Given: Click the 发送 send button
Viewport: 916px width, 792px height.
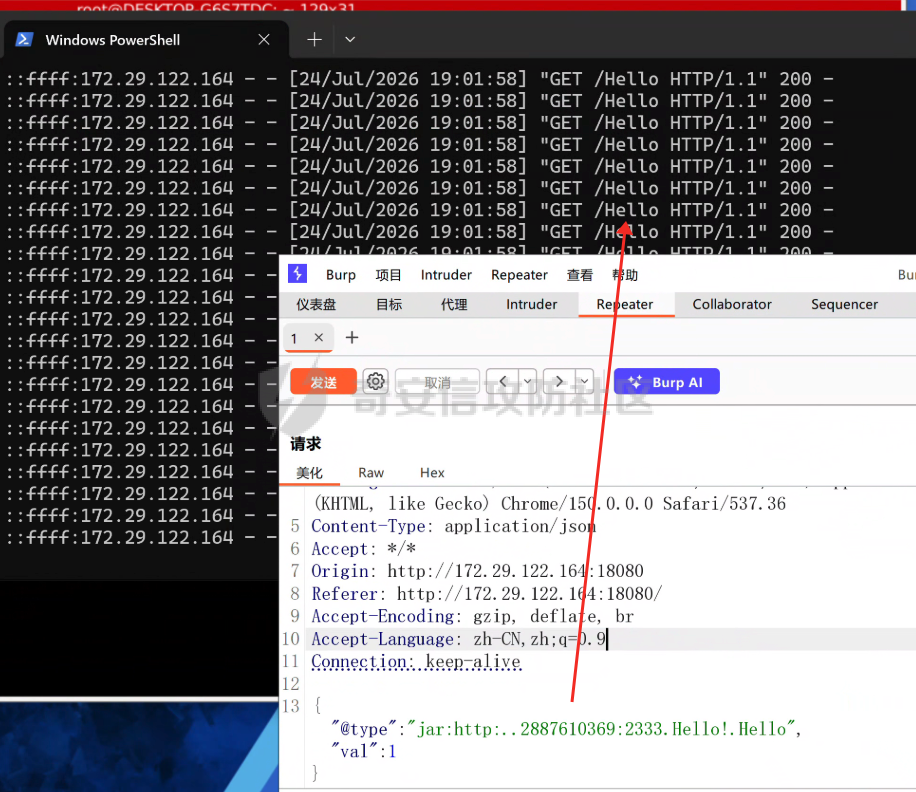Looking at the screenshot, I should click(x=323, y=382).
